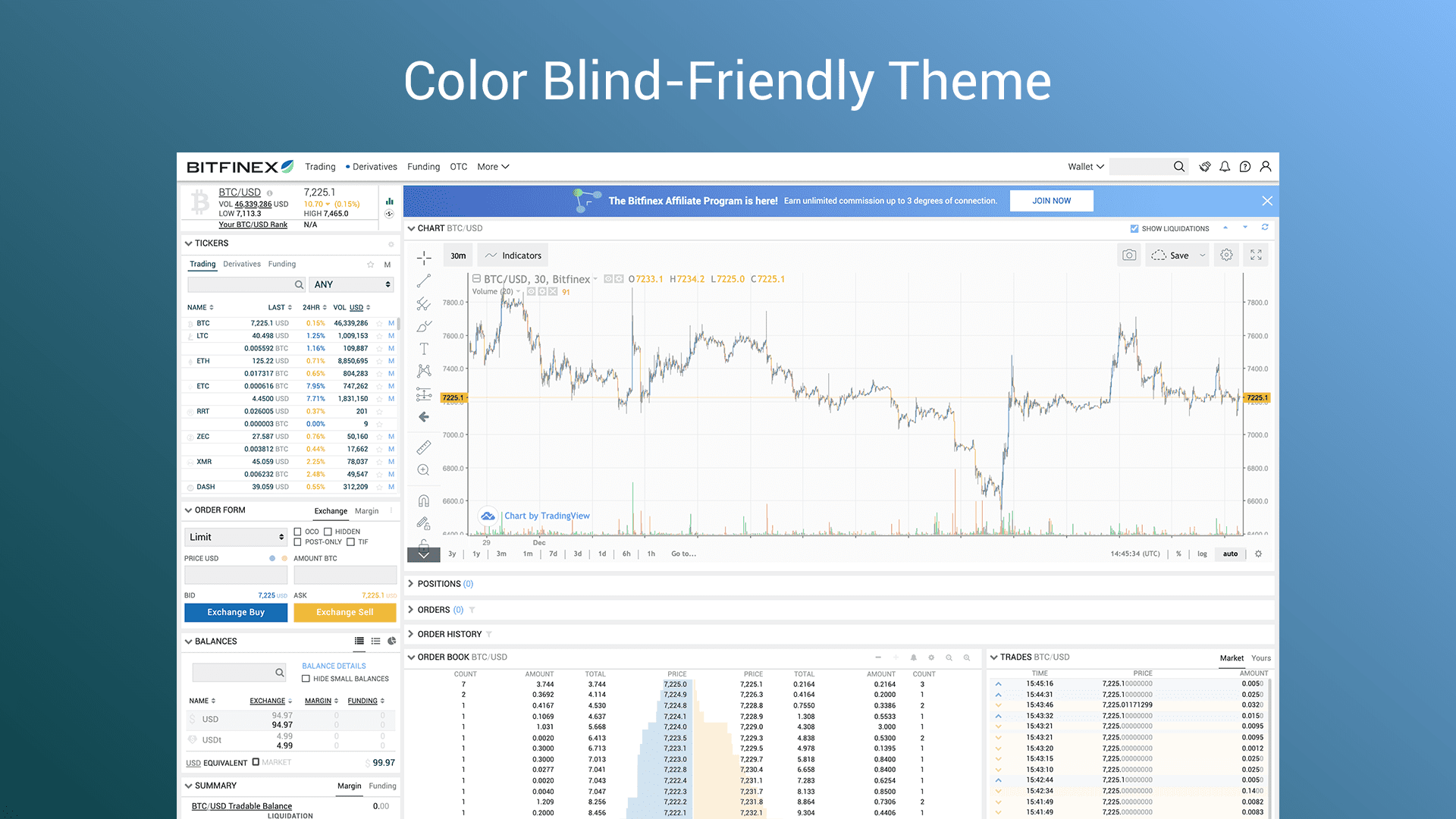Select the chart ruler measure tool
This screenshot has height=819, width=1456.
[424, 447]
